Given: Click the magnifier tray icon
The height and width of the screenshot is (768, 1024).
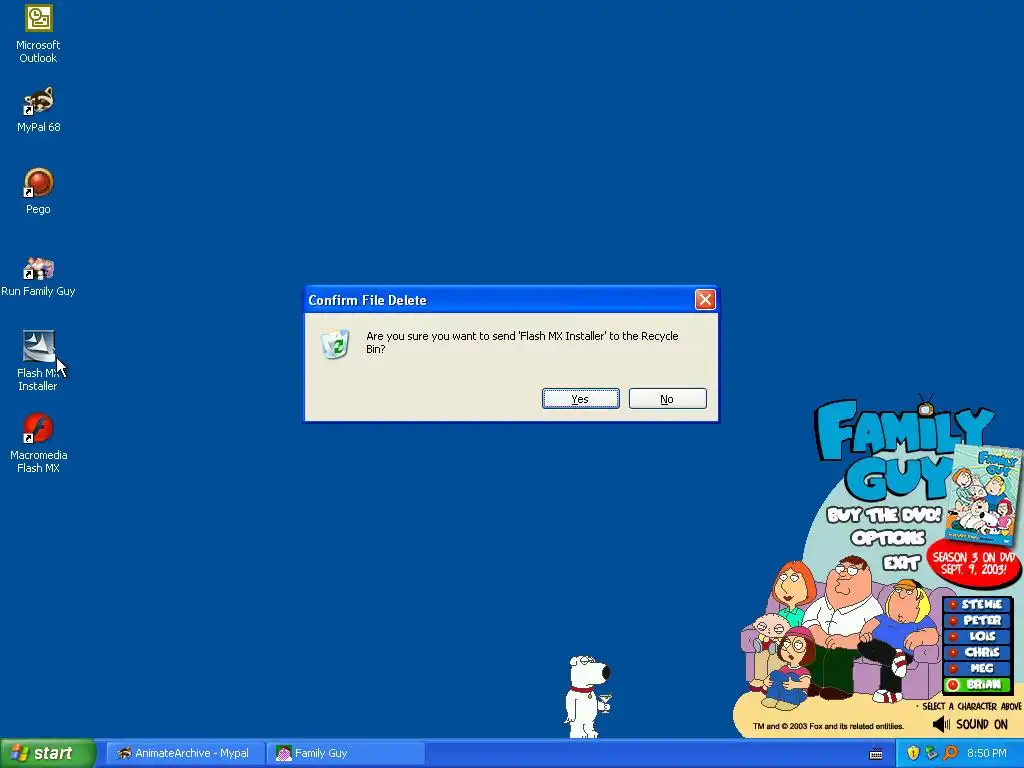Looking at the screenshot, I should (x=950, y=753).
